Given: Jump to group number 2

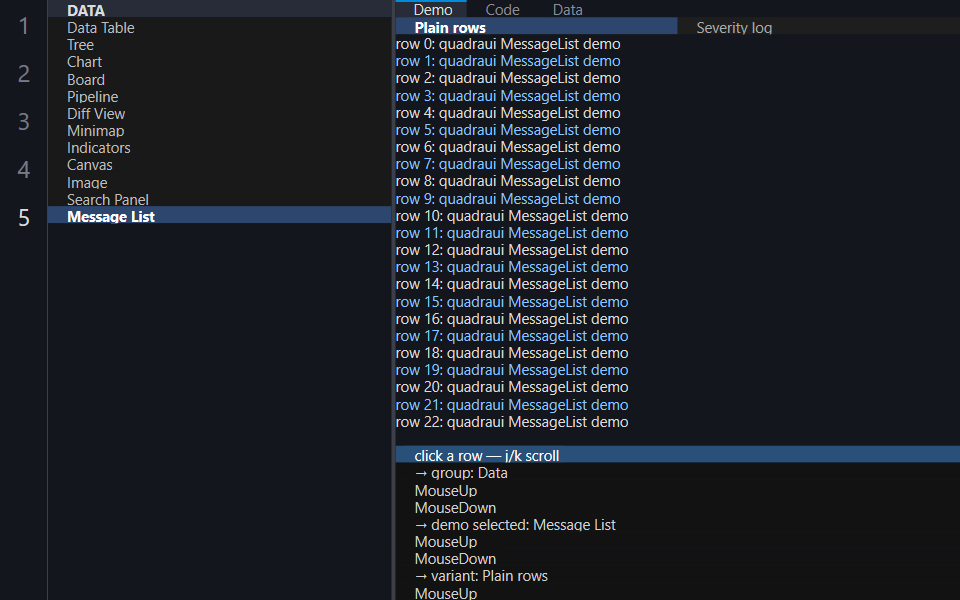Looking at the screenshot, I should pyautogui.click(x=24, y=73).
